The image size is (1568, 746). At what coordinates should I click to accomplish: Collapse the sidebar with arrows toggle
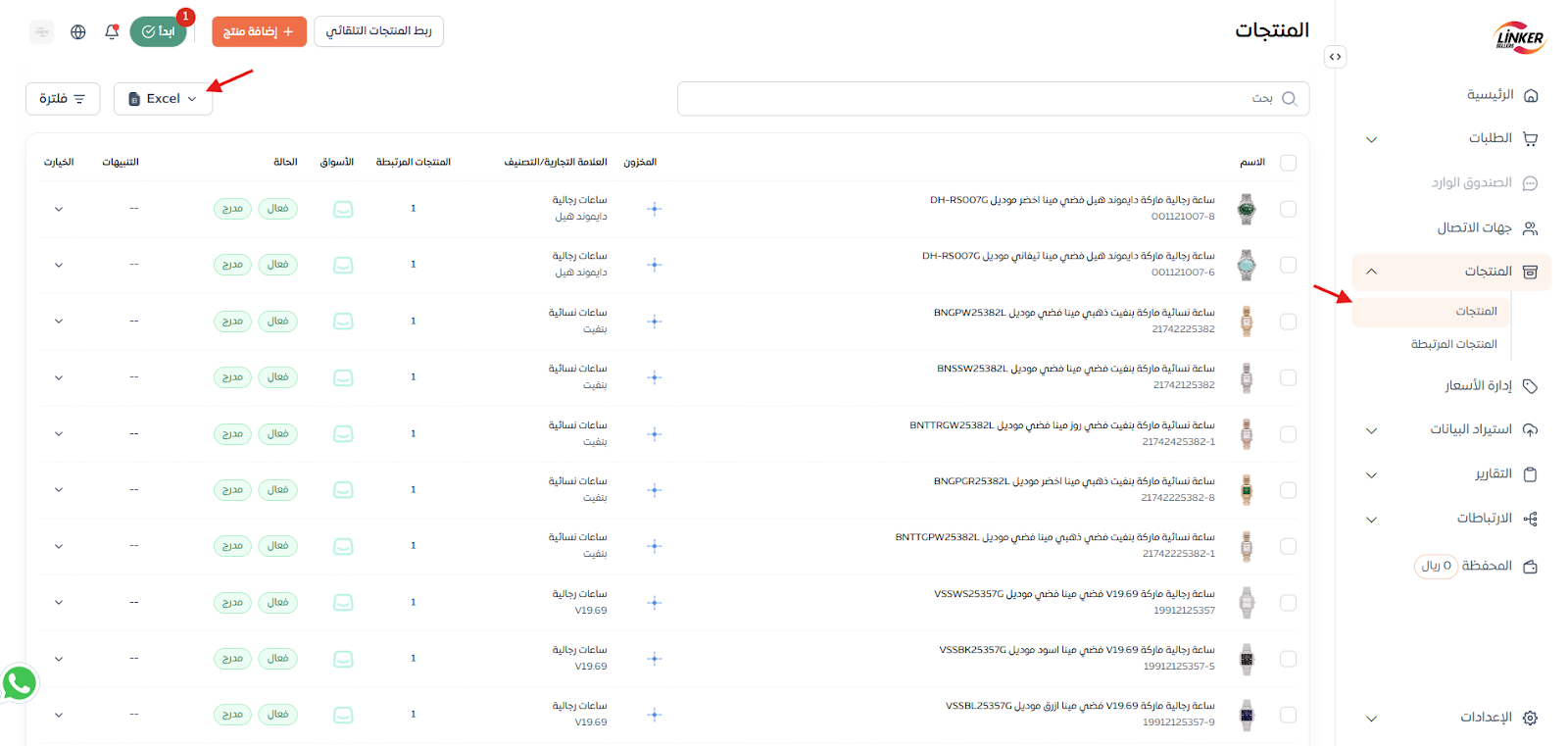(1335, 56)
